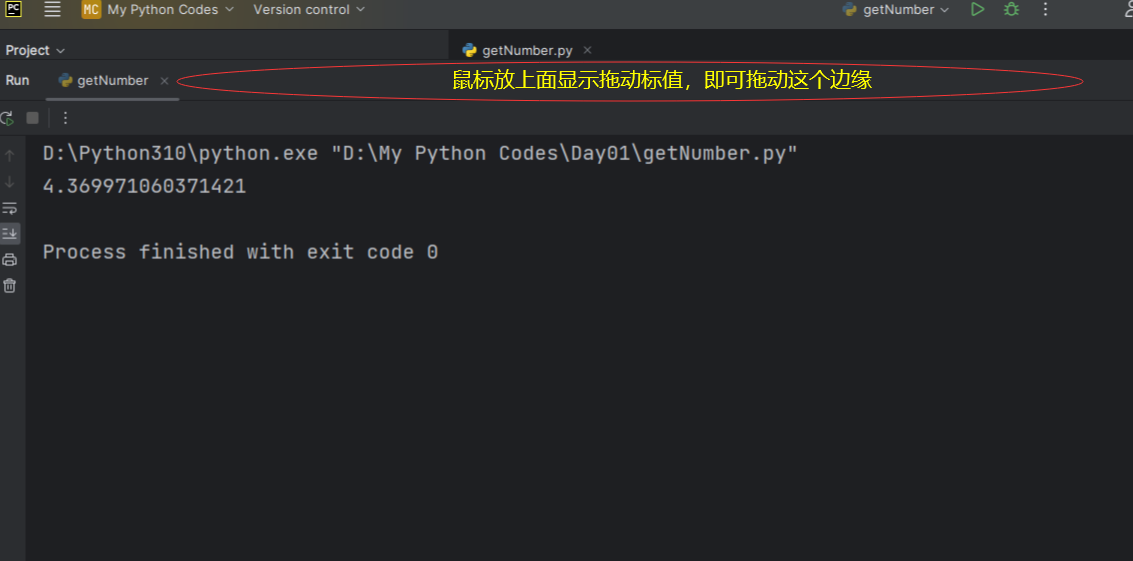The width and height of the screenshot is (1133, 561).
Task: Clear console with the trash icon
Action: click(x=10, y=286)
